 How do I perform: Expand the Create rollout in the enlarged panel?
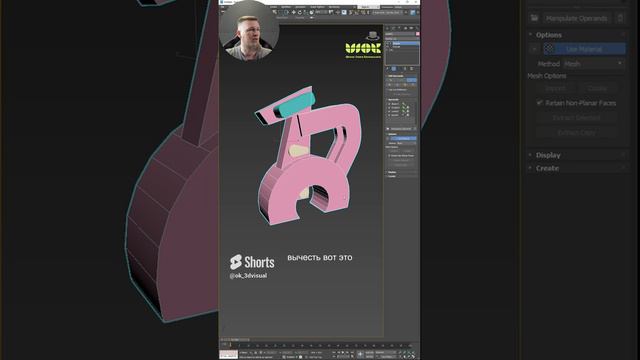[x=547, y=168]
